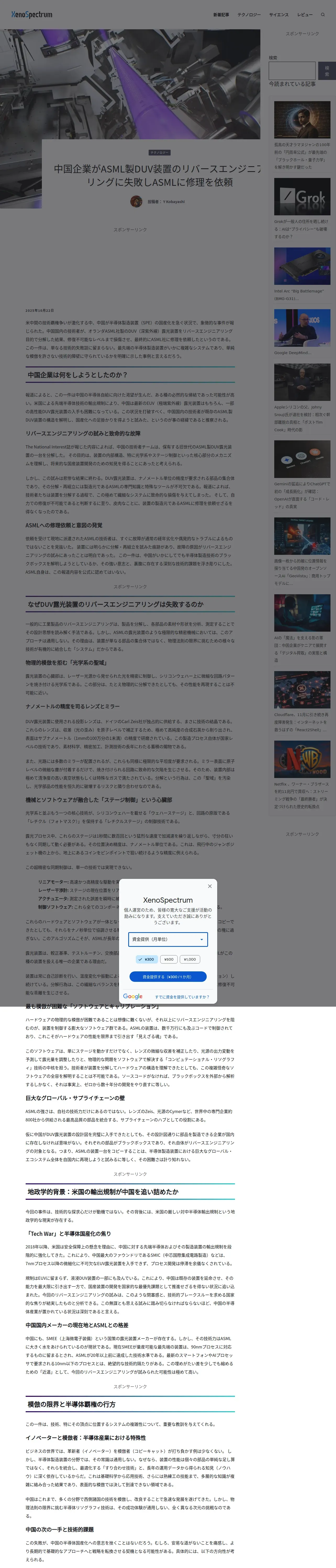336x1568 pixels.
Task: Click the heading 模倣の限界と半導体覇権の行方
Action: pyautogui.click(x=71, y=1404)
